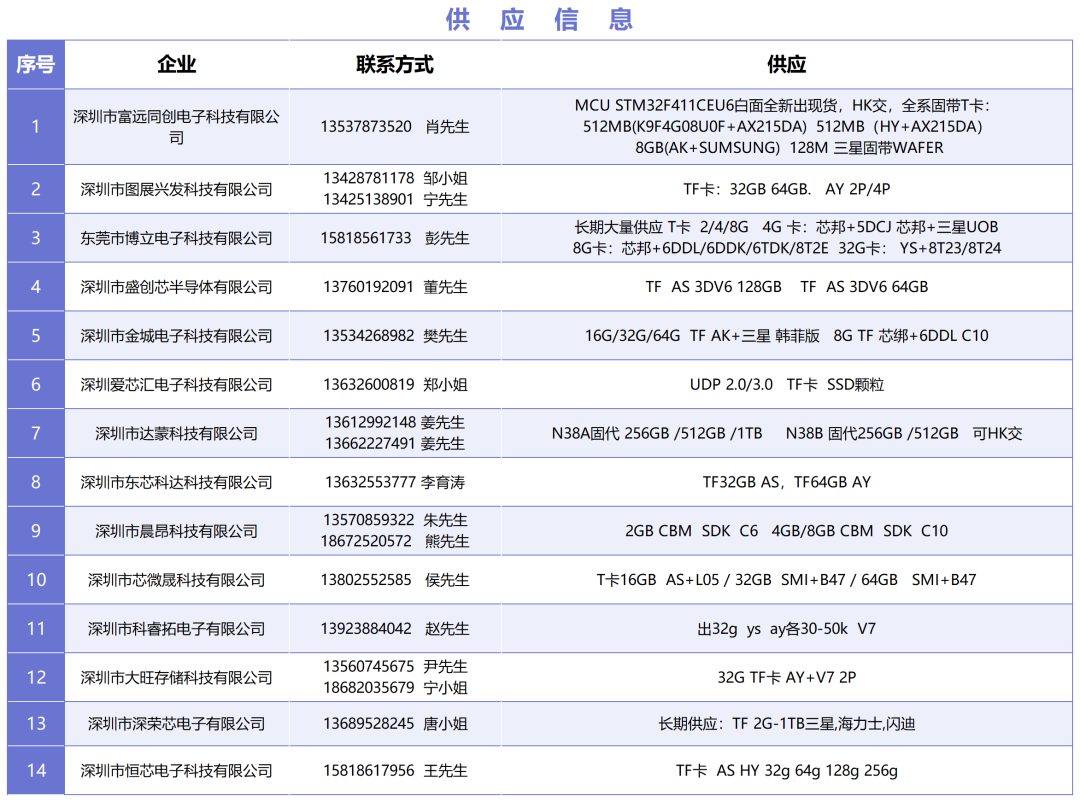Select company 深圳市科睿拓电子有限公司
Viewport: 1080px width, 802px height.
[177, 630]
